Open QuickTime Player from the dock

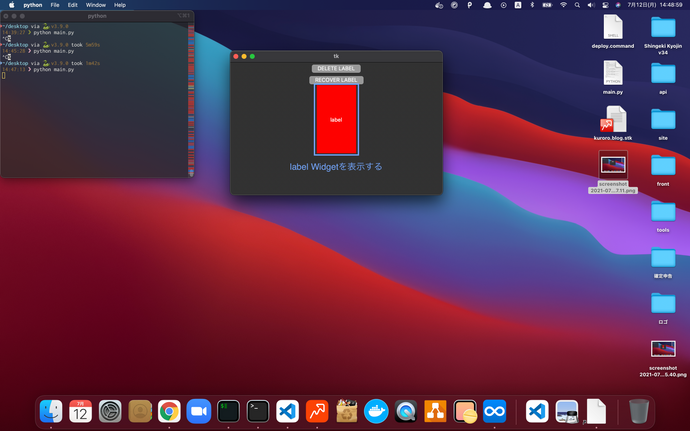(406, 411)
